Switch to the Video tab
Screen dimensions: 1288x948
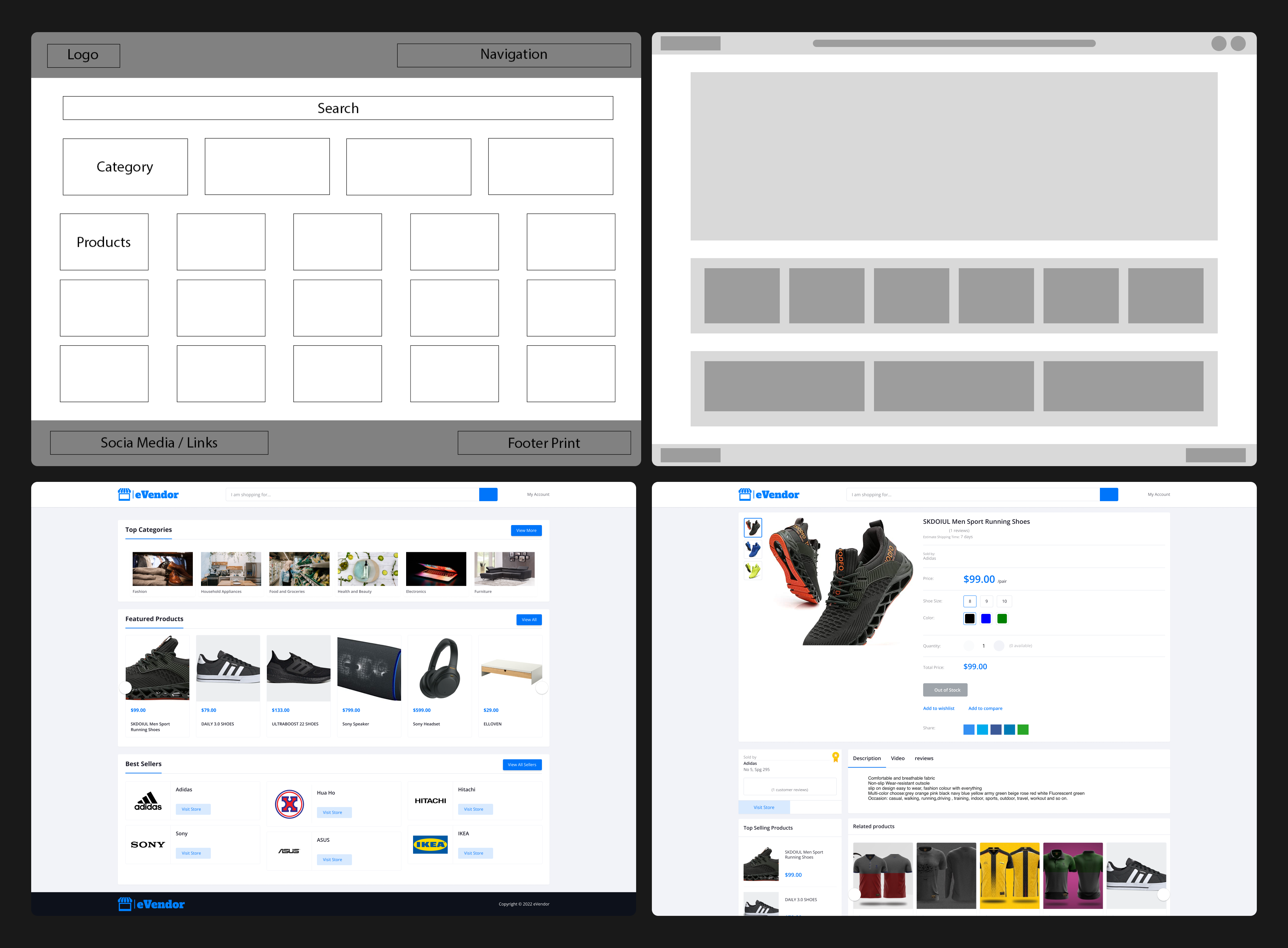click(x=897, y=759)
